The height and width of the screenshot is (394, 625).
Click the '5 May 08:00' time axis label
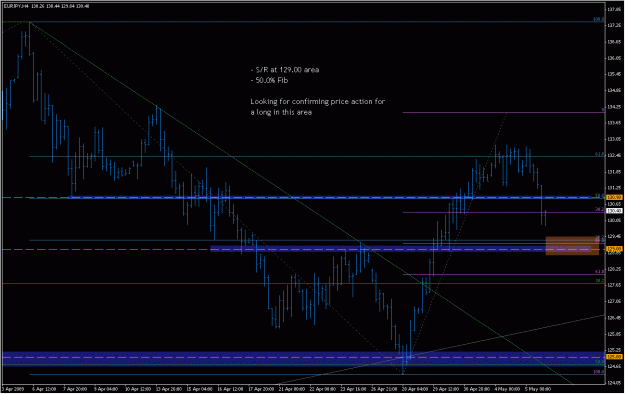coord(538,389)
